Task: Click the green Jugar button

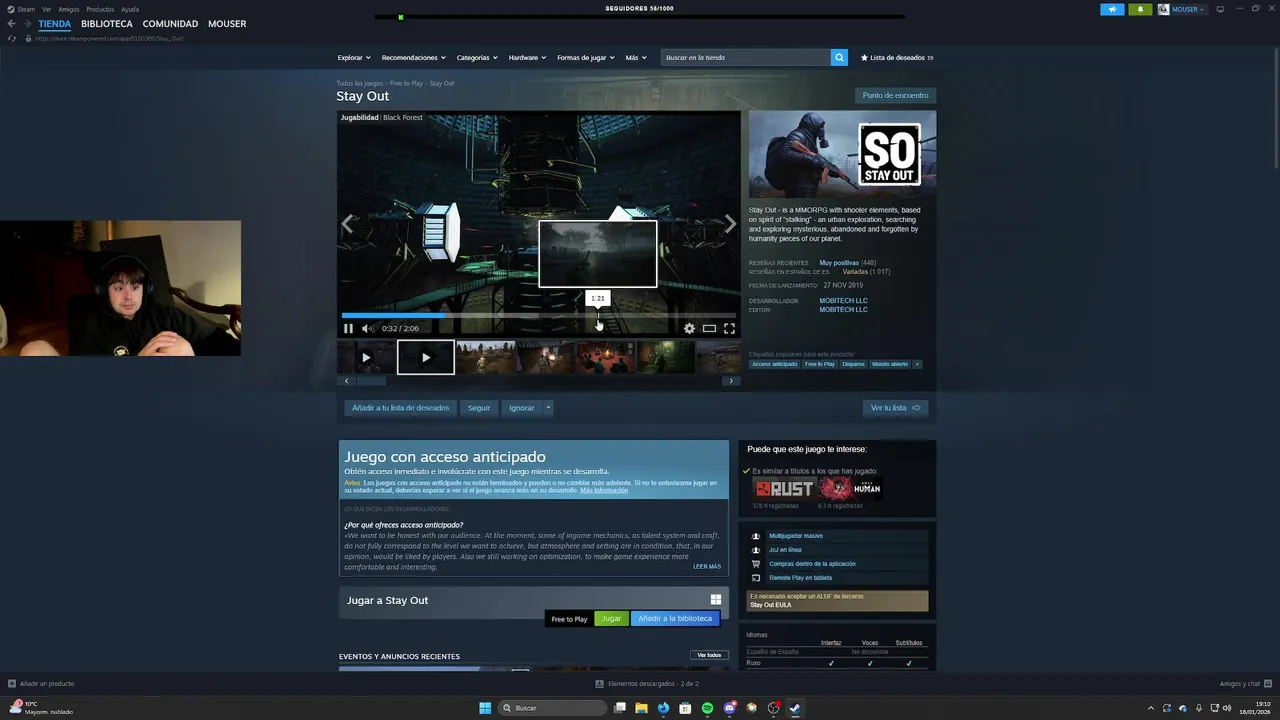Action: click(x=611, y=618)
